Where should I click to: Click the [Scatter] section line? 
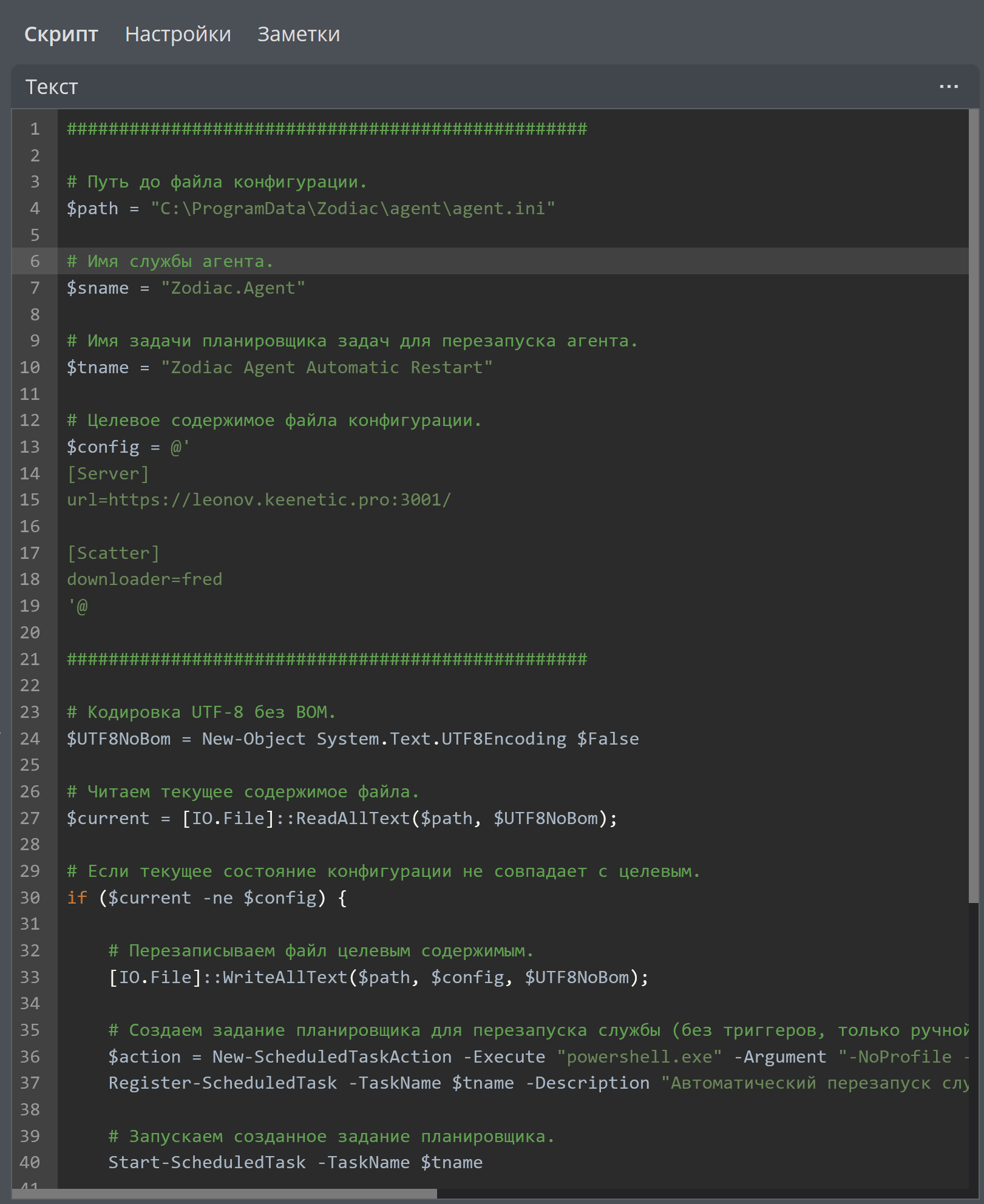(113, 553)
